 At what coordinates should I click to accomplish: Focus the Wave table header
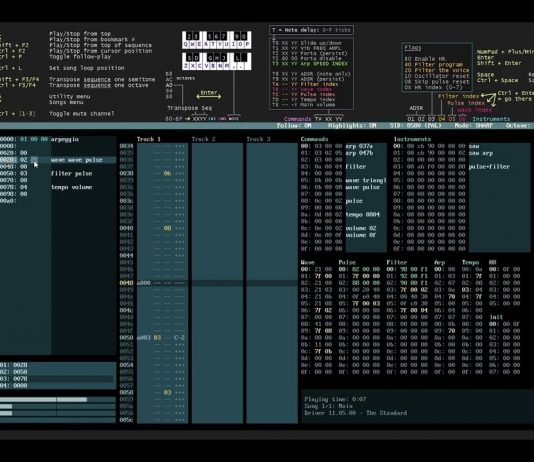(x=307, y=262)
